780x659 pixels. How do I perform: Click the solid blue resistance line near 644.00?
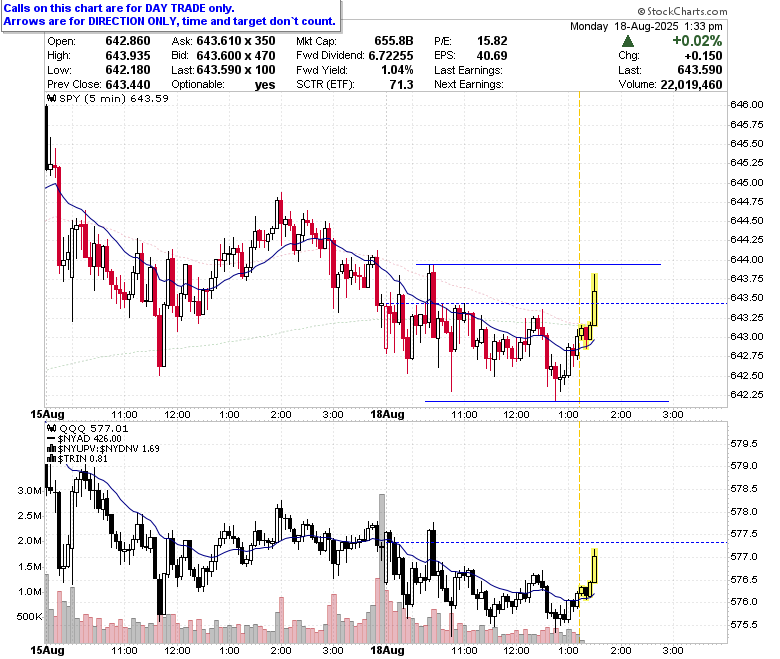538,265
